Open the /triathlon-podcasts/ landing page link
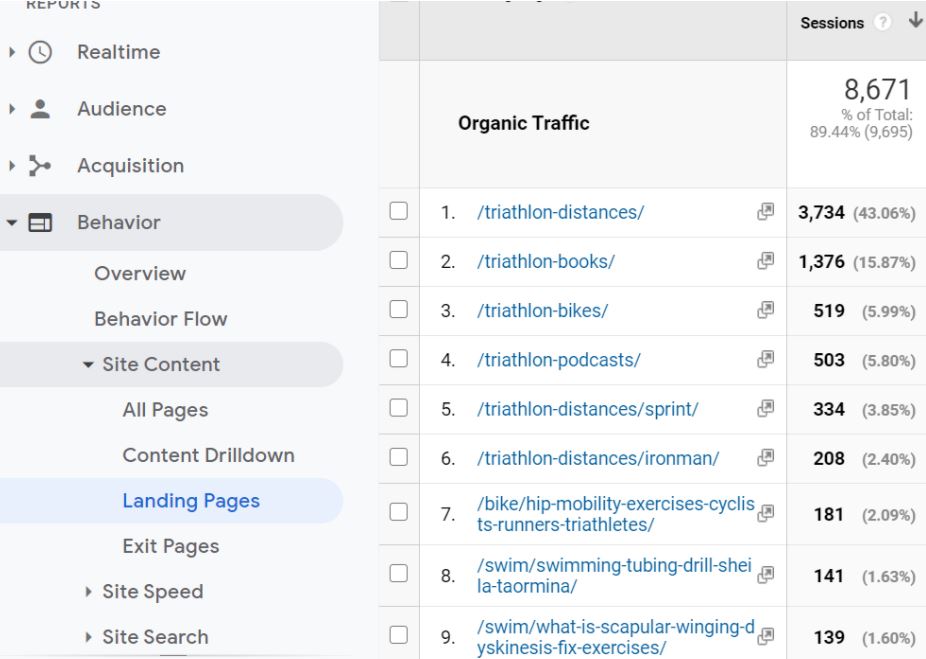This screenshot has height=659, width=926. point(559,360)
